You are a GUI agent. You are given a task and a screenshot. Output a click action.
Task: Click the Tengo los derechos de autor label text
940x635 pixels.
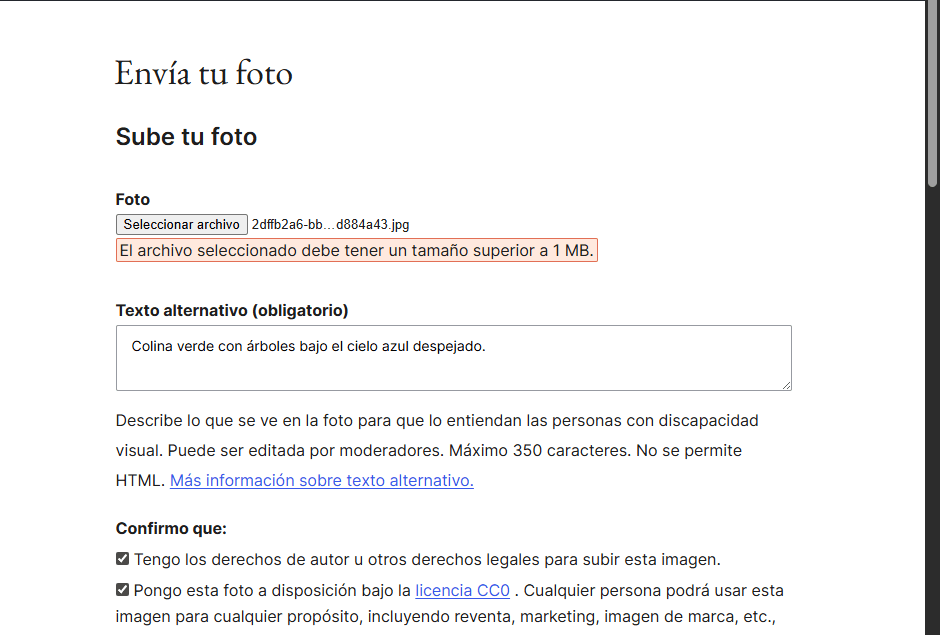pyautogui.click(x=427, y=560)
